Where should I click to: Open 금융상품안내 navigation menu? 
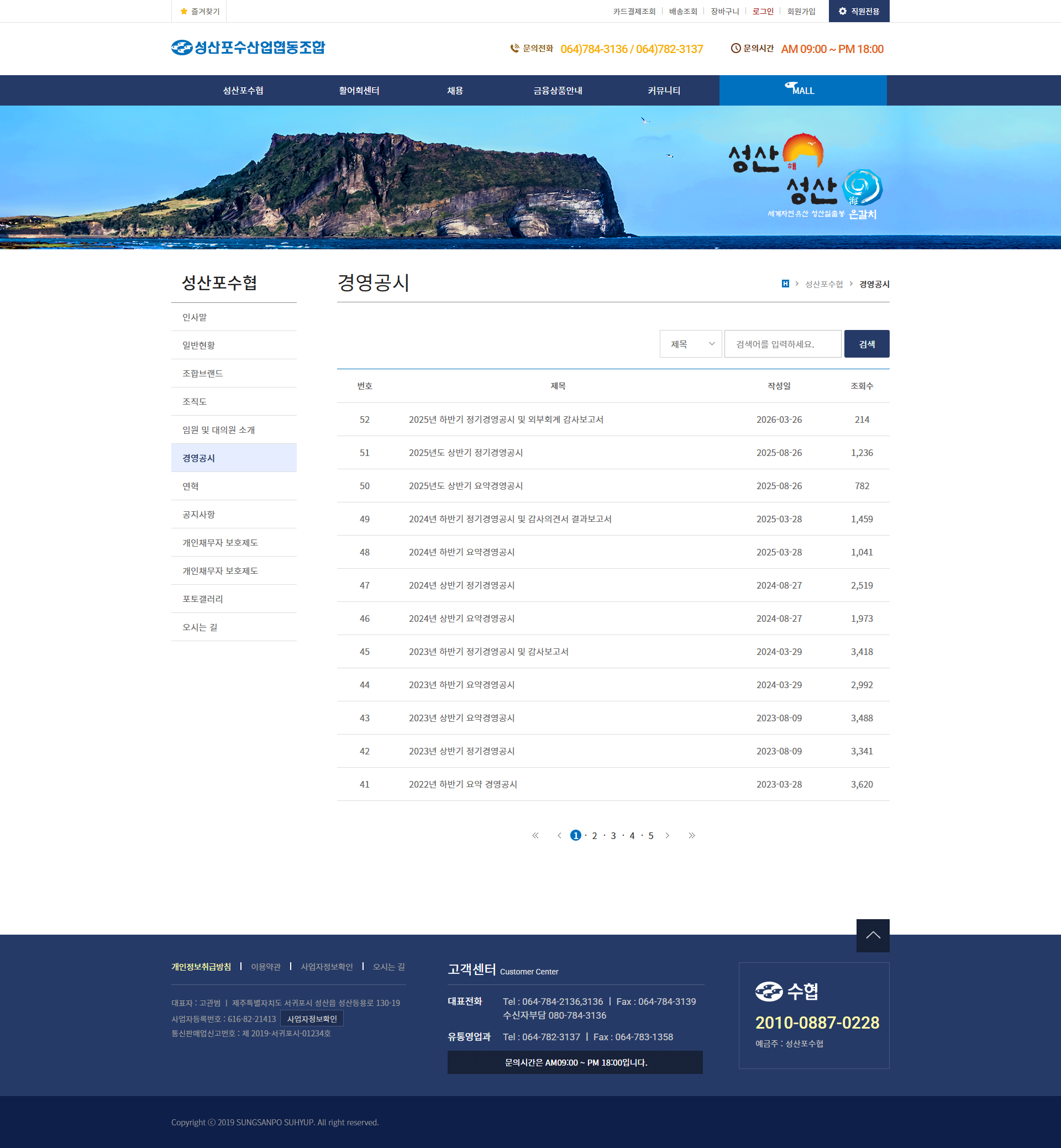point(558,91)
